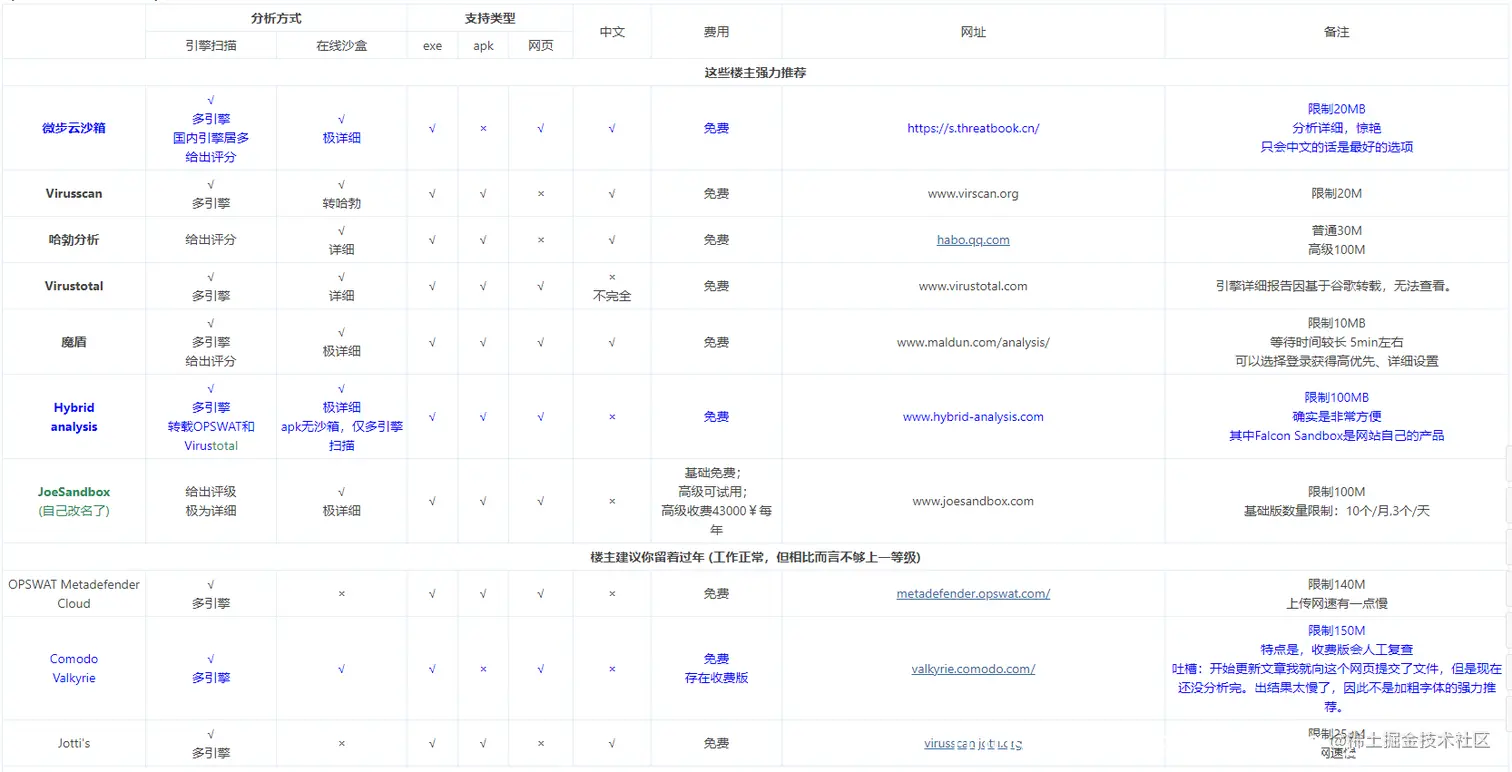This screenshot has height=772, width=1512.
Task: Select the Comodo Valkyrie row name
Action: click(74, 668)
